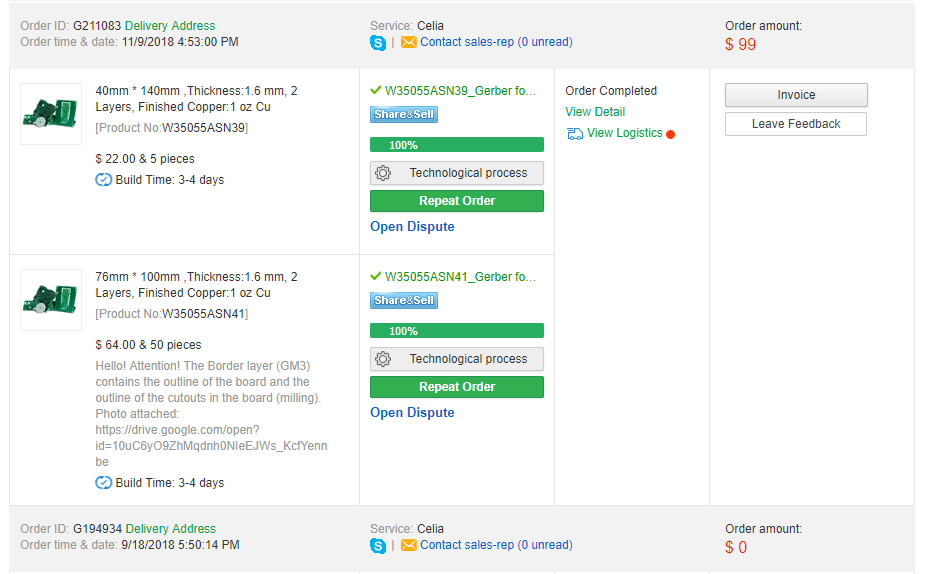Click Share&Sell badge for W35055ASN39
This screenshot has width=930, height=574.
(404, 115)
